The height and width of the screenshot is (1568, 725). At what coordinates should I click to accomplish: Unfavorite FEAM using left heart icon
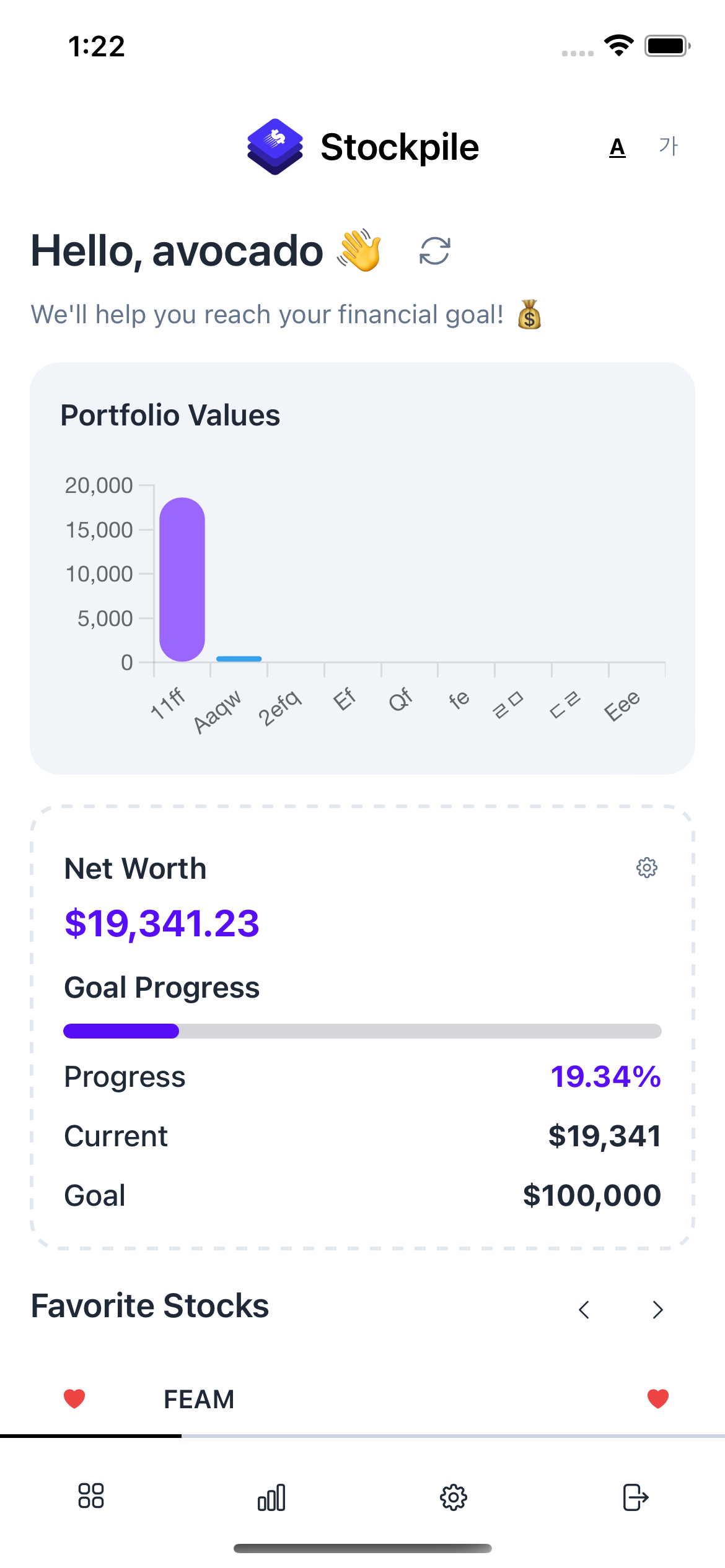tap(74, 1398)
